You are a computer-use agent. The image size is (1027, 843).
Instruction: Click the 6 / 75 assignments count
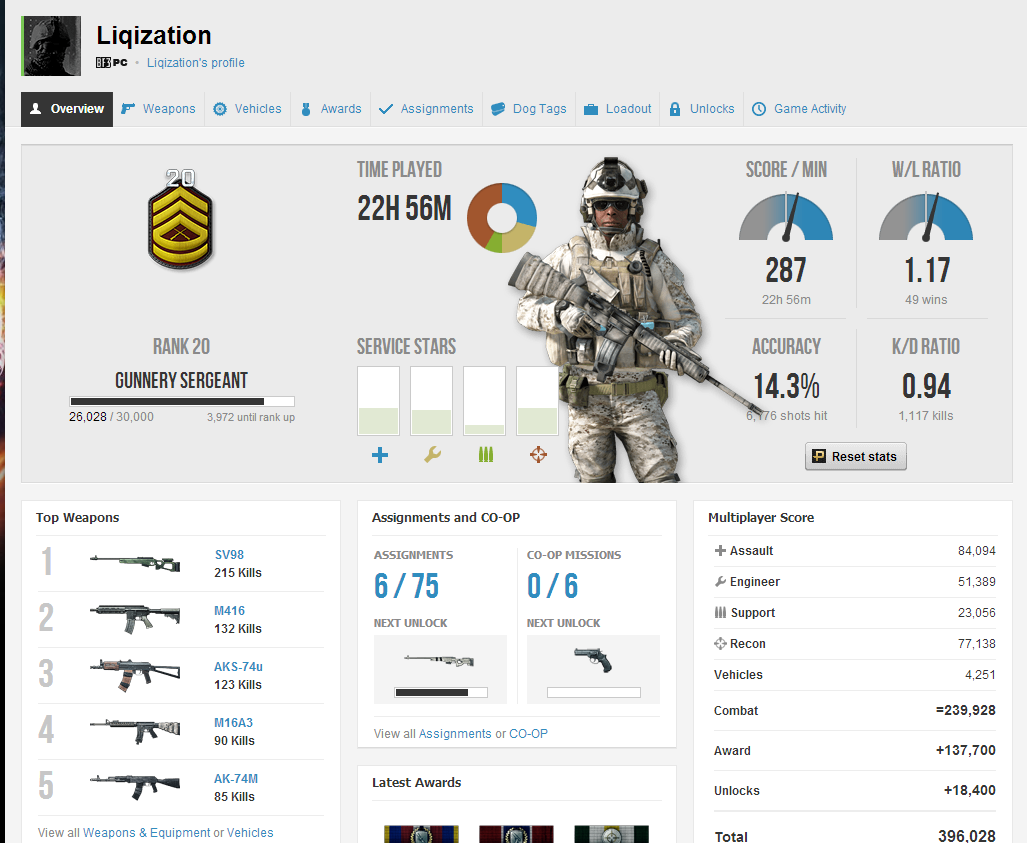[x=406, y=586]
